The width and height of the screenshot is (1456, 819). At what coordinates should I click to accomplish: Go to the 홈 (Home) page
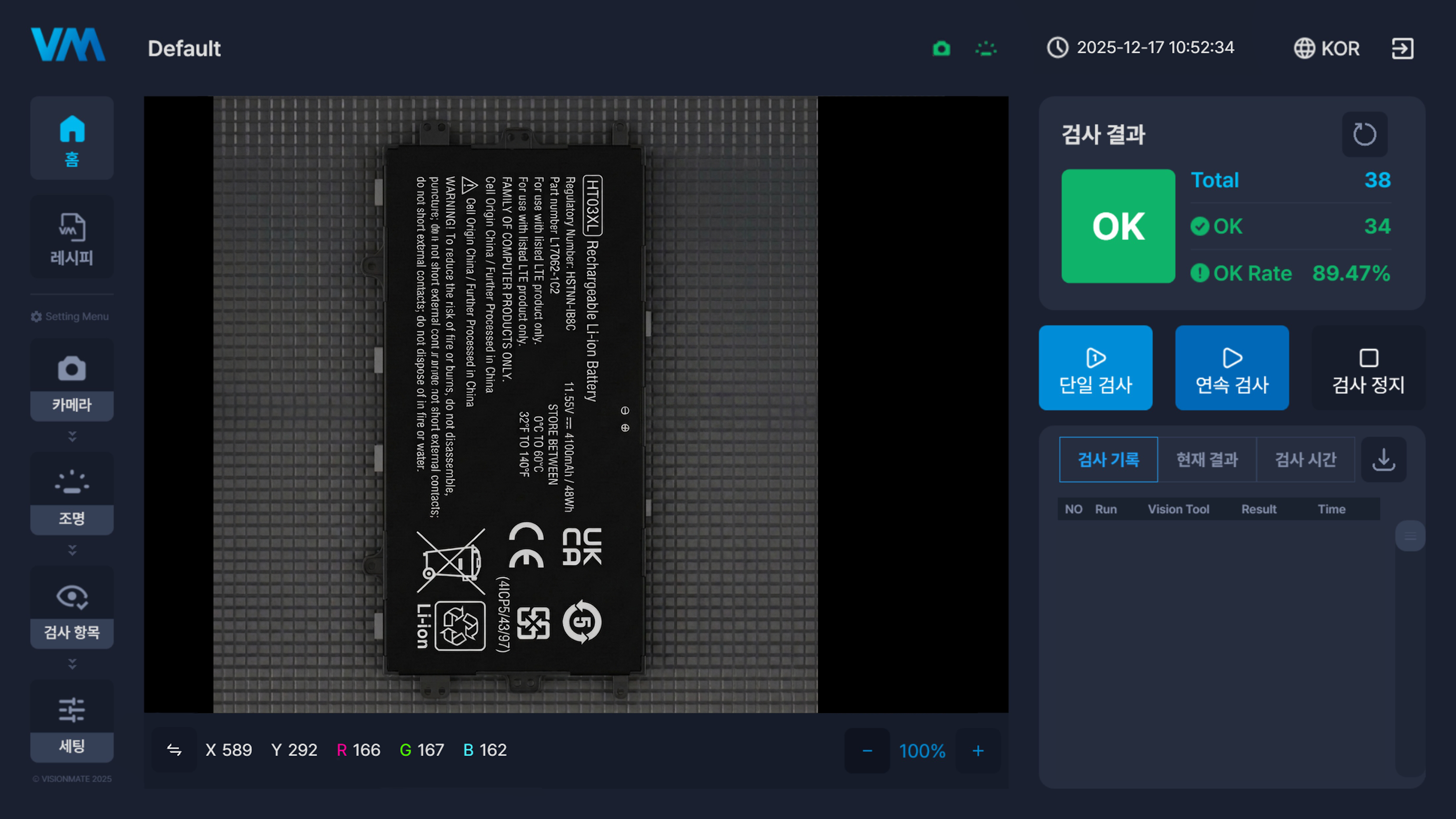coord(72,138)
